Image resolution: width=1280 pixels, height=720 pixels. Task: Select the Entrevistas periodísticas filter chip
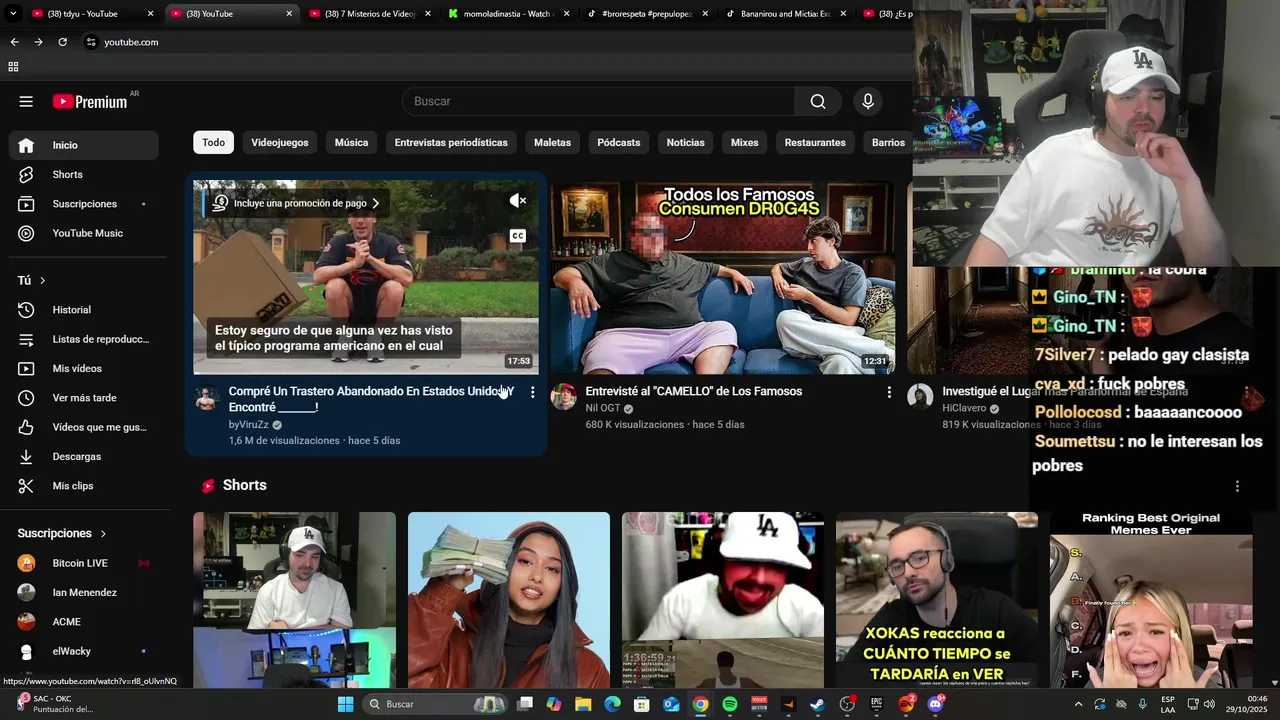click(x=451, y=142)
